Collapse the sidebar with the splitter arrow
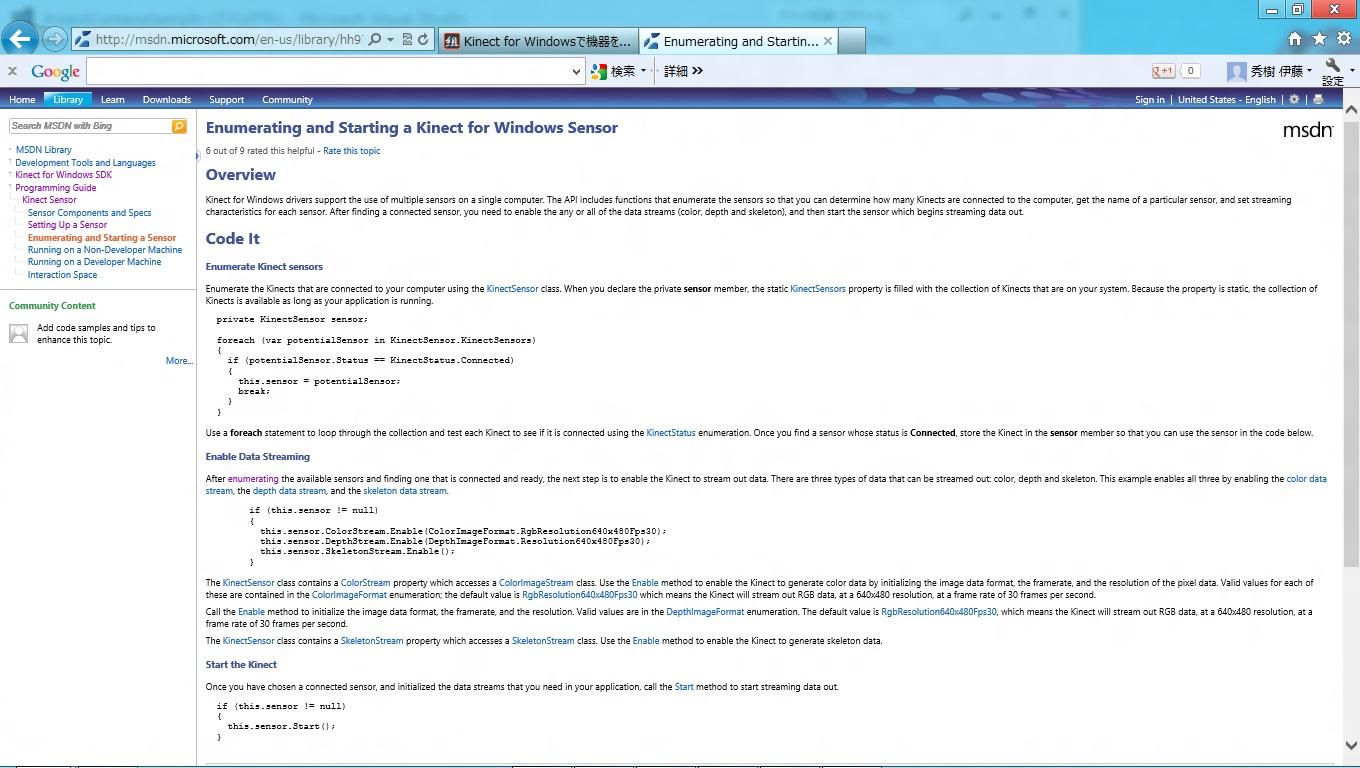The image size is (1360, 768). coord(197,156)
